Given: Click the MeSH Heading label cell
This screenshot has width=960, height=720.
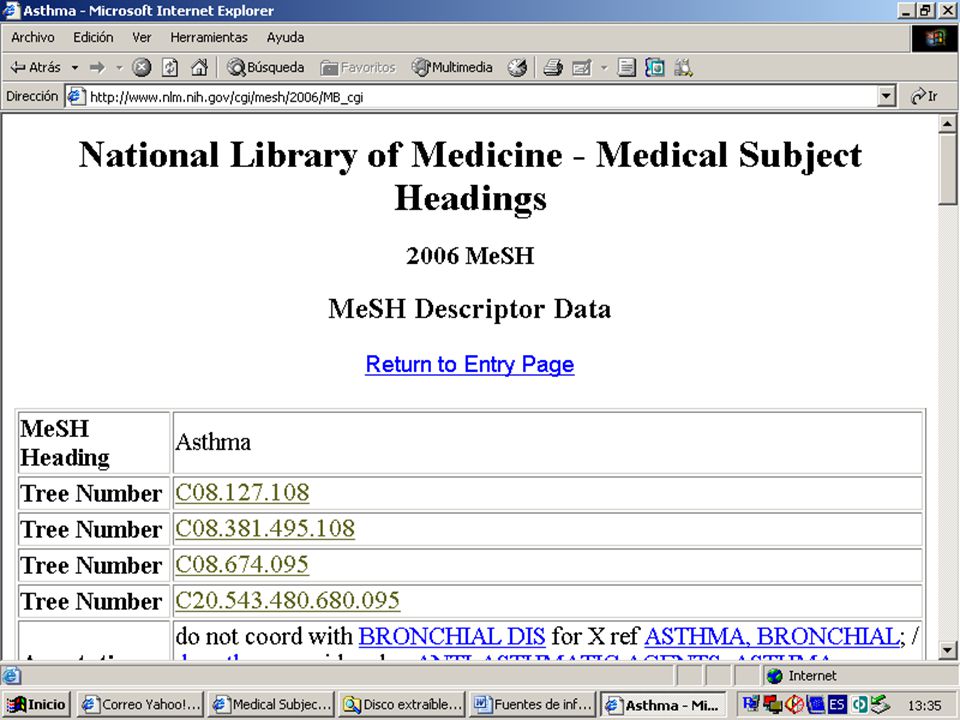Looking at the screenshot, I should (94, 443).
